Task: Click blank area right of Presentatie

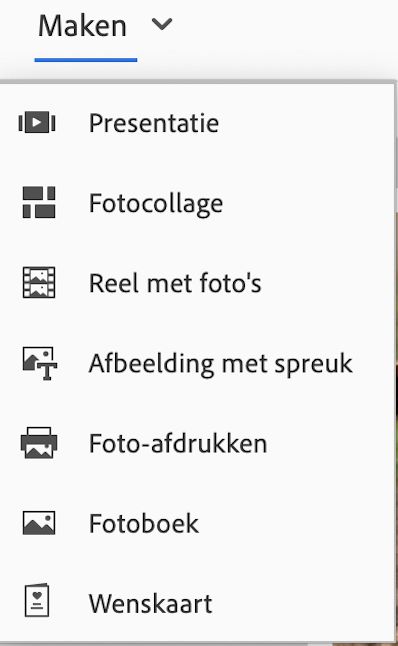Action: [305, 123]
